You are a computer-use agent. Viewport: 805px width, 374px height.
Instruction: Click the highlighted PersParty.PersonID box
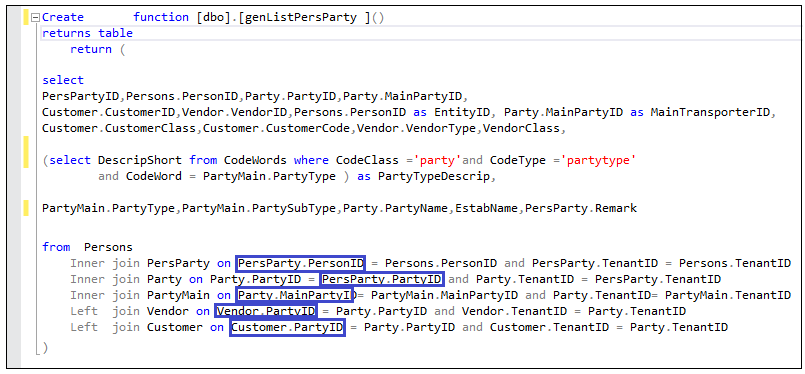pyautogui.click(x=300, y=264)
